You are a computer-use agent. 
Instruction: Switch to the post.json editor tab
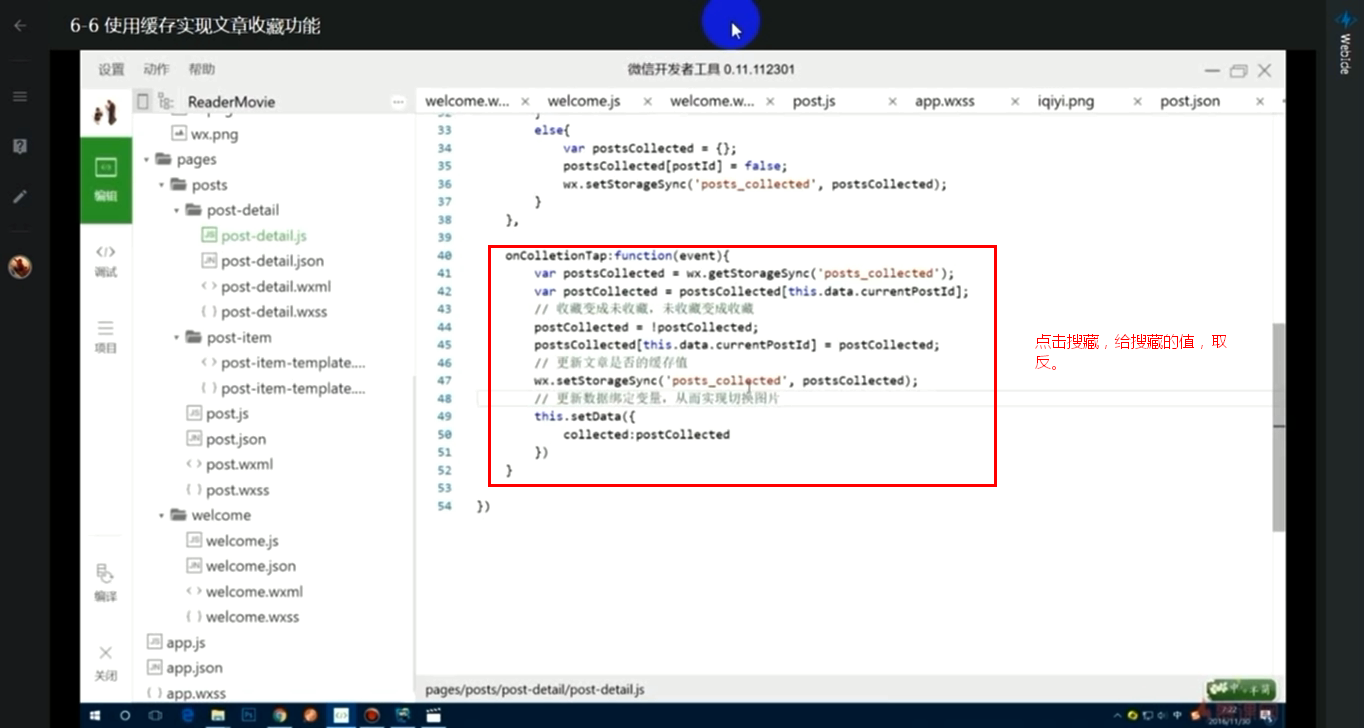click(1190, 102)
